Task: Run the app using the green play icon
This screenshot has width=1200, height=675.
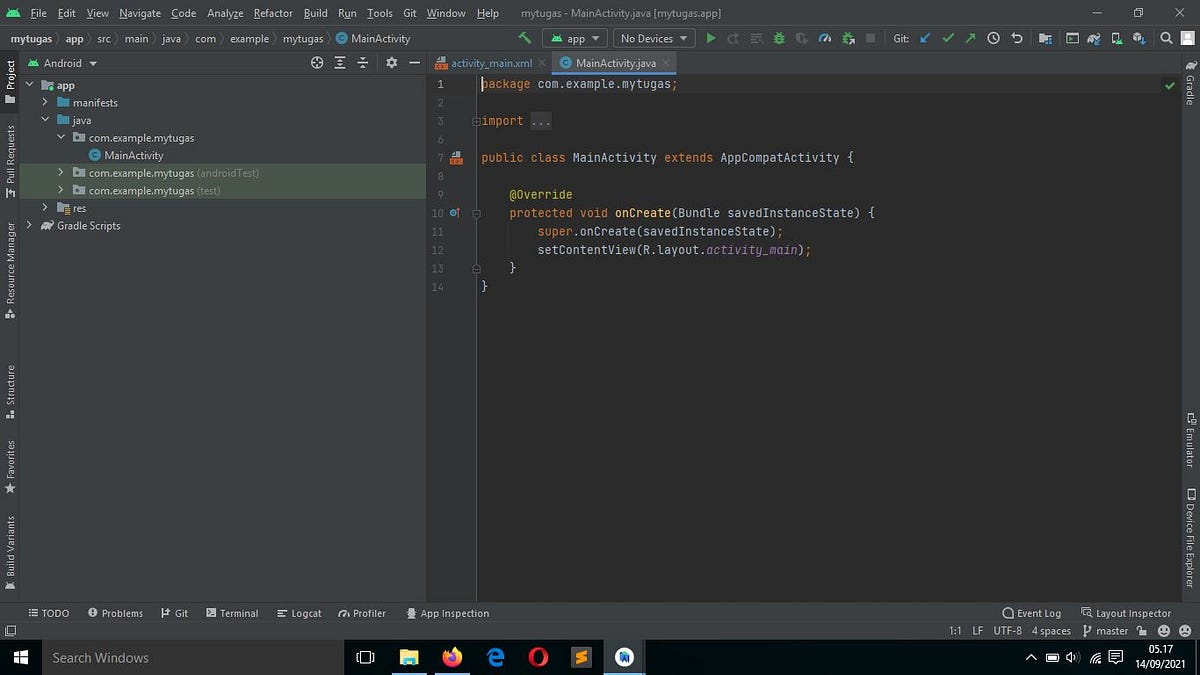Action: pyautogui.click(x=710, y=38)
